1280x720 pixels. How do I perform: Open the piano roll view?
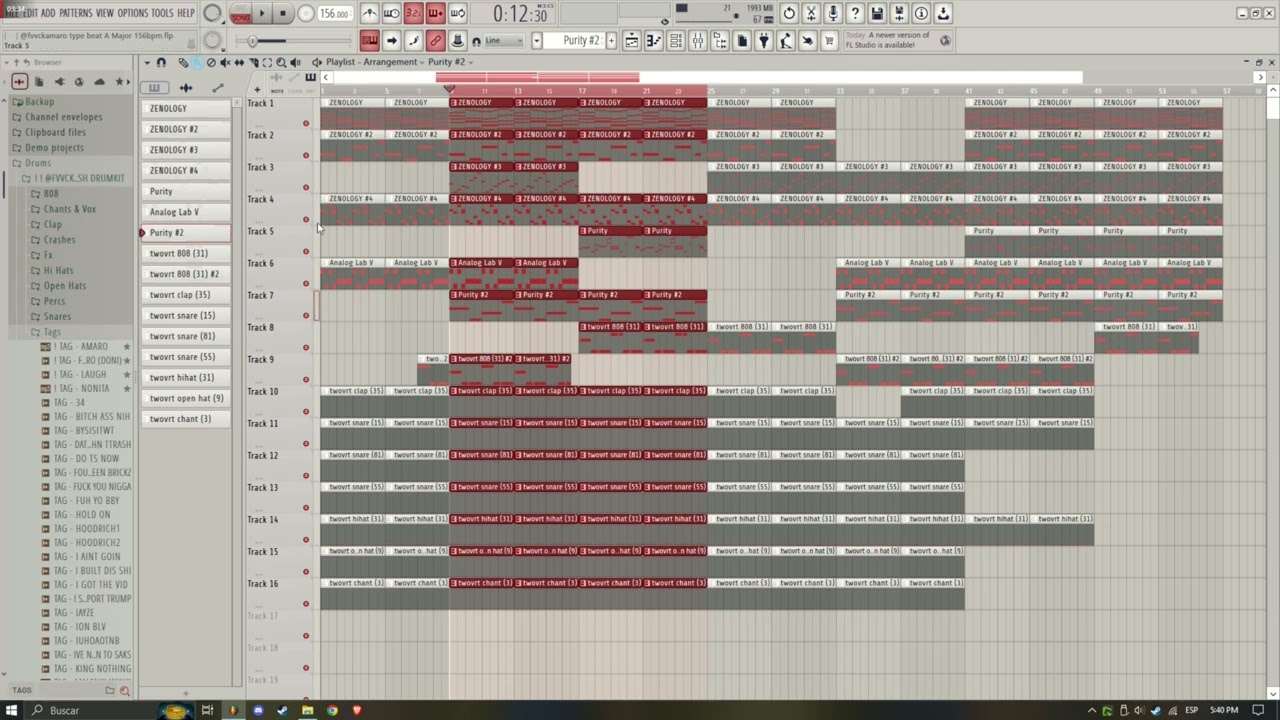tap(653, 41)
